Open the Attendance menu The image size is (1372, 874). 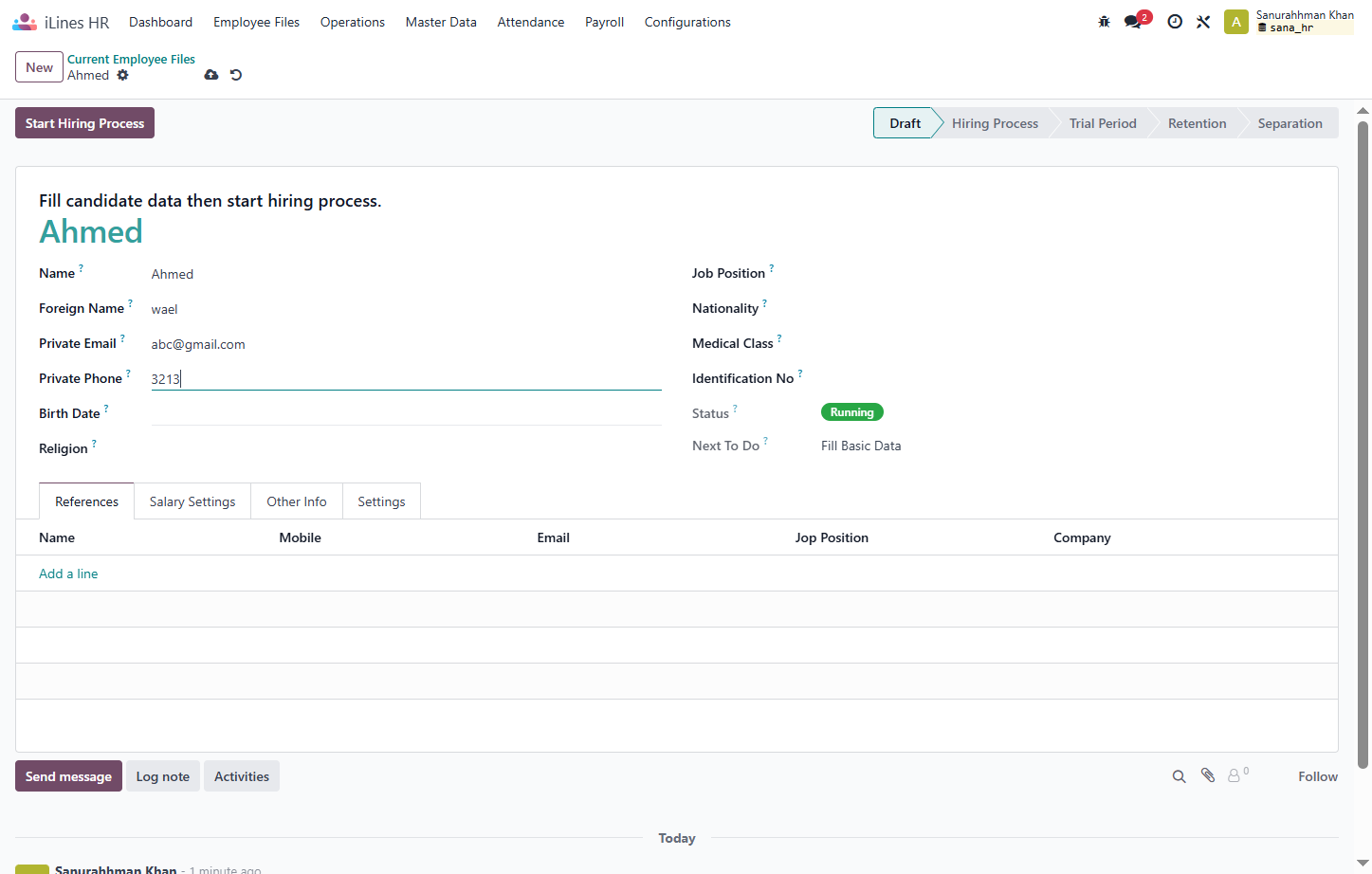[x=531, y=22]
